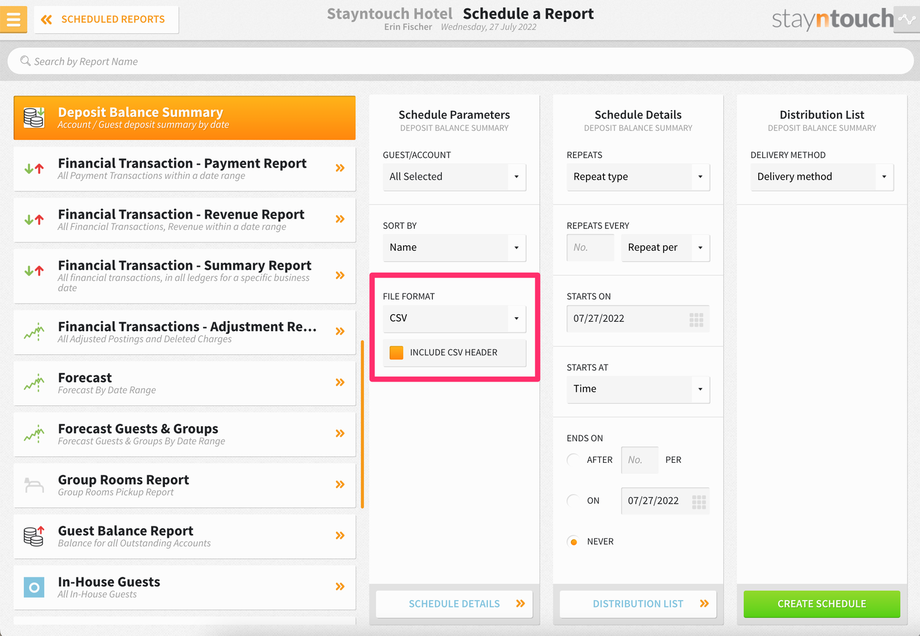Click the double chevron on Distribution List button
This screenshot has height=636, width=920.
(704, 603)
